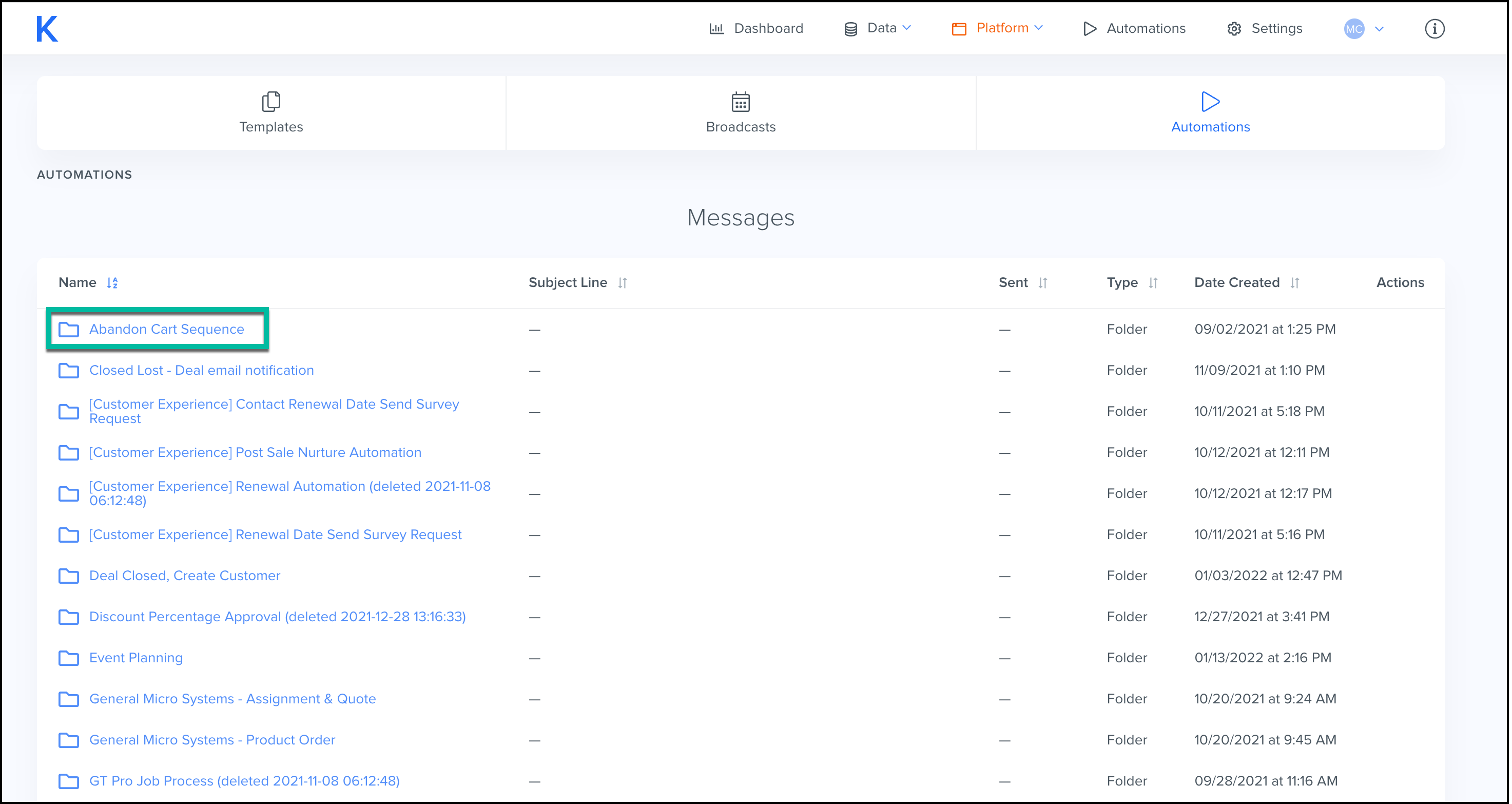Sort by the Sent column arrows

point(1042,282)
